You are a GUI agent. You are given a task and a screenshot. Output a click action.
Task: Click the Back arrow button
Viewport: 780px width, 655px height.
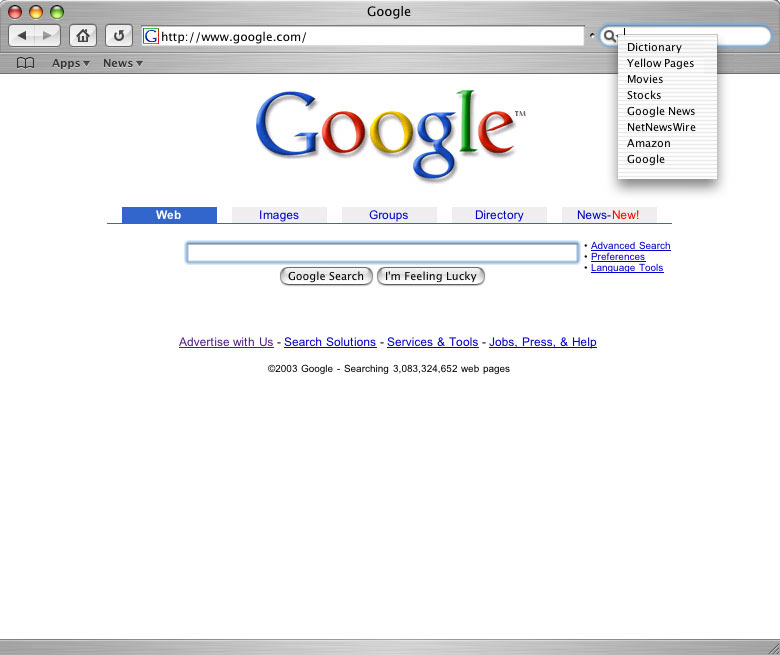click(x=23, y=36)
